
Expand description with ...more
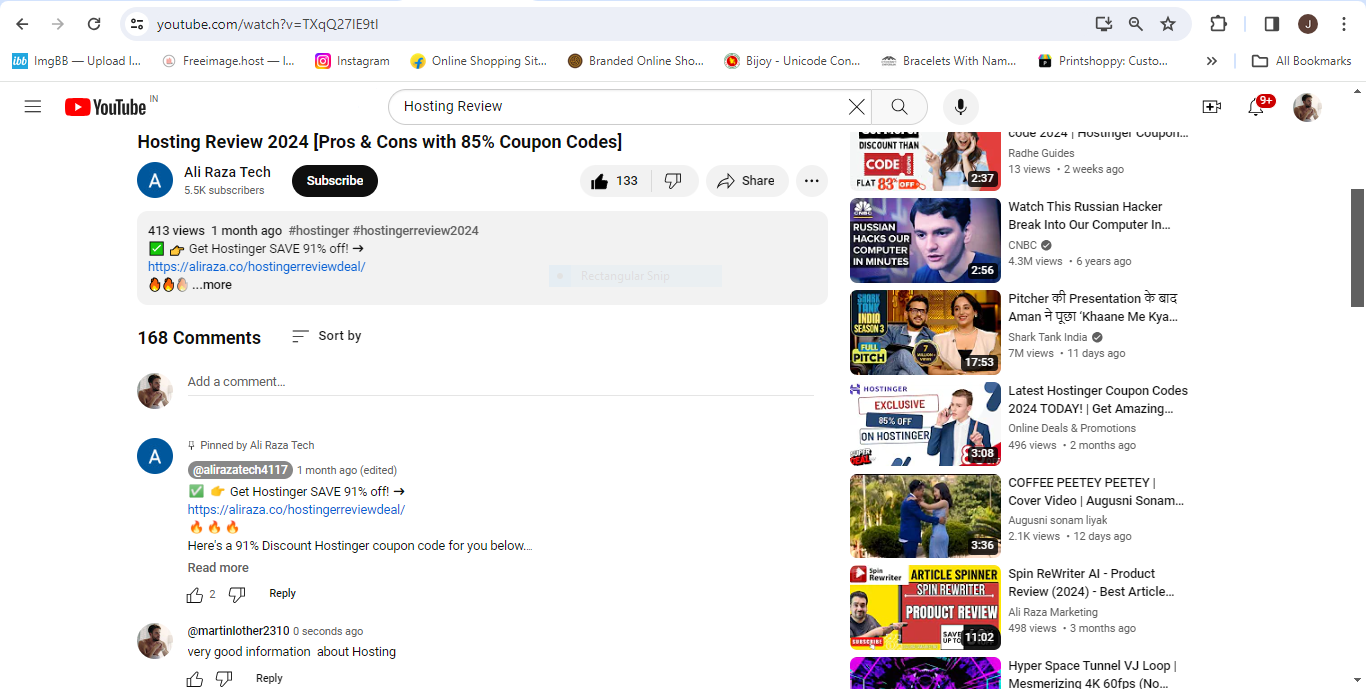coord(212,285)
